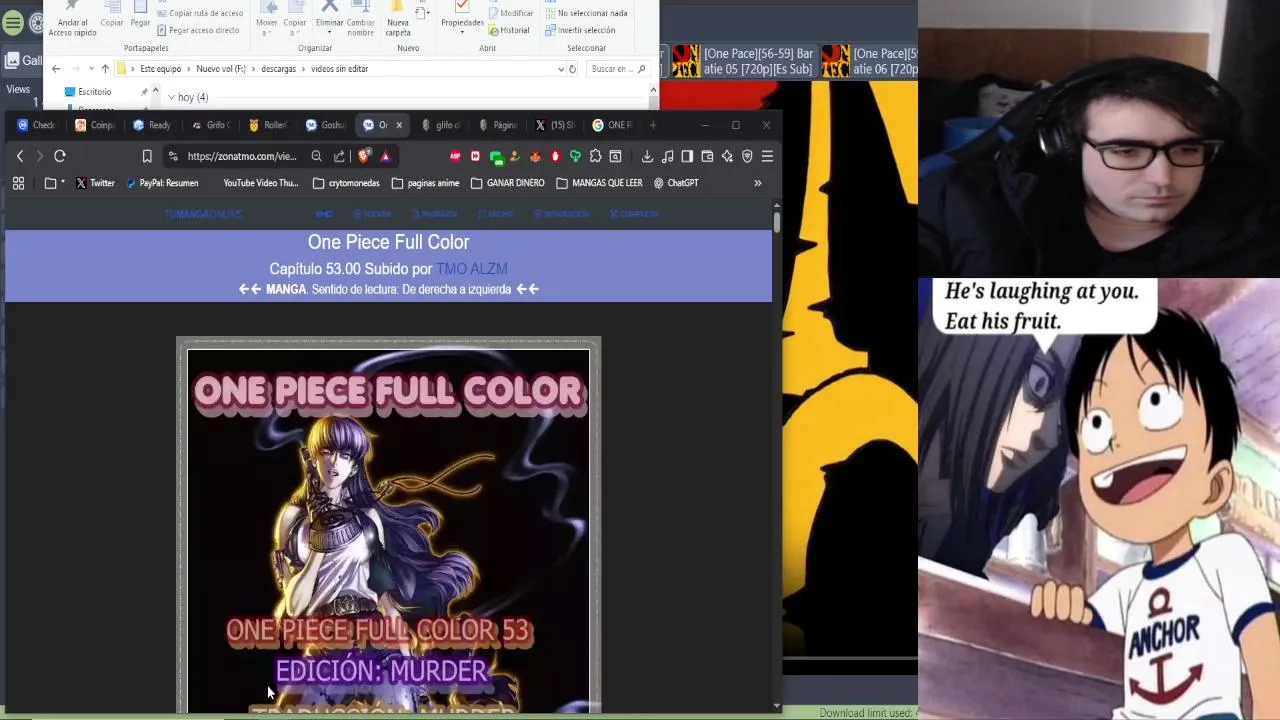The width and height of the screenshot is (1280, 720).
Task: Click Invertir selección in Explorer
Action: (x=580, y=30)
